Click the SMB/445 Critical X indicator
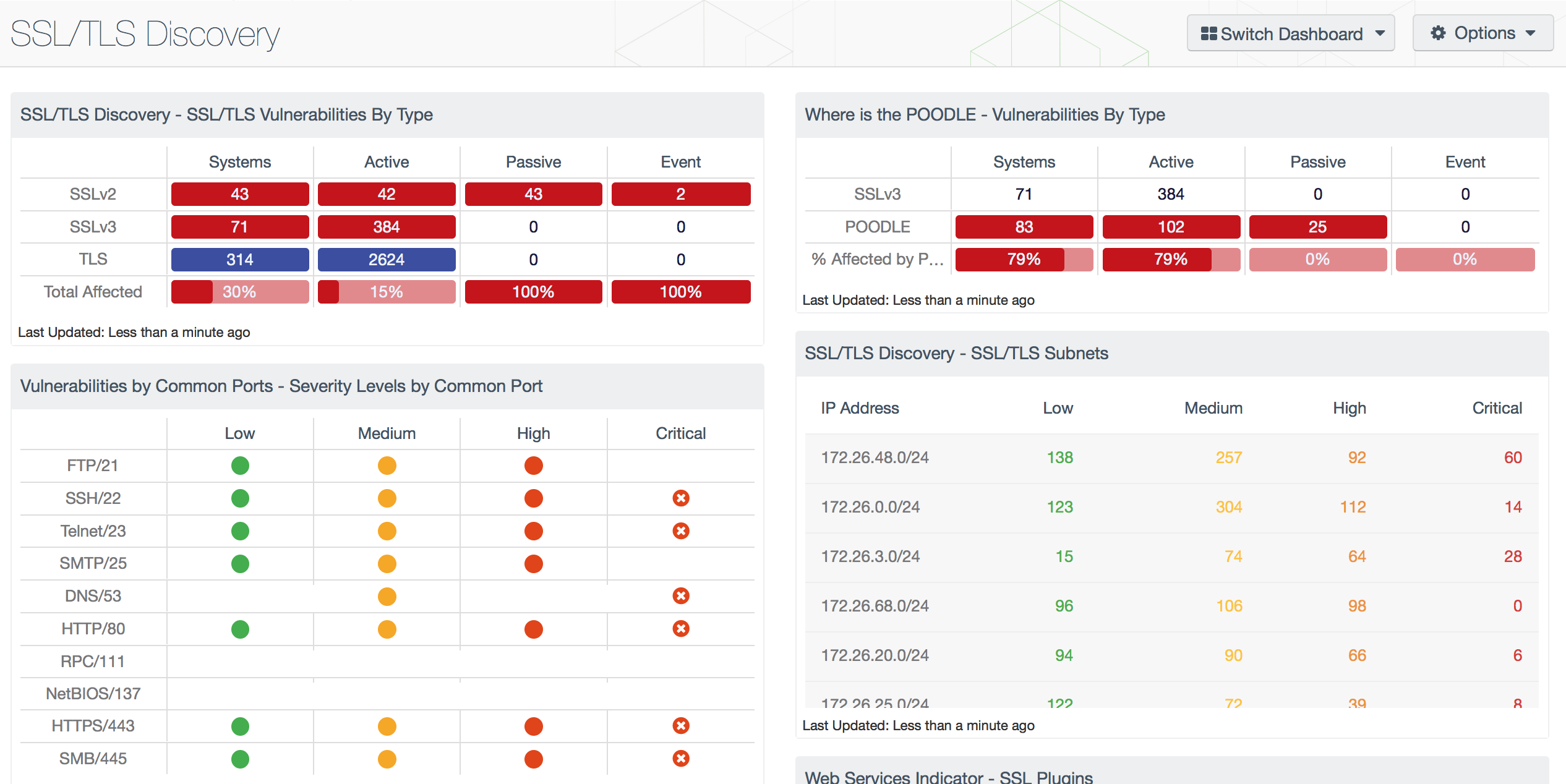Viewport: 1566px width, 784px height. tap(681, 759)
